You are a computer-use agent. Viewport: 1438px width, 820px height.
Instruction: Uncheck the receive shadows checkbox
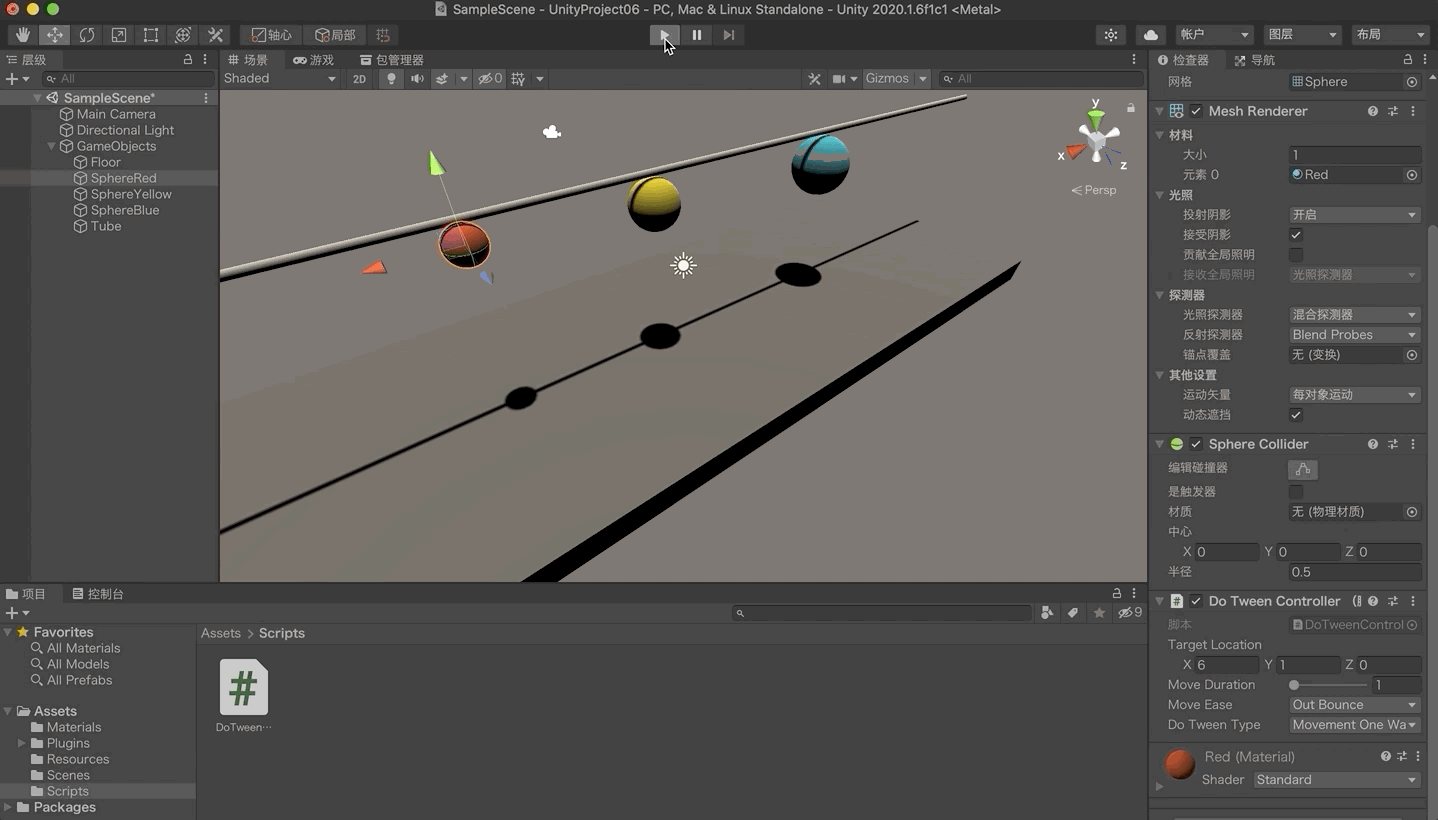1296,235
